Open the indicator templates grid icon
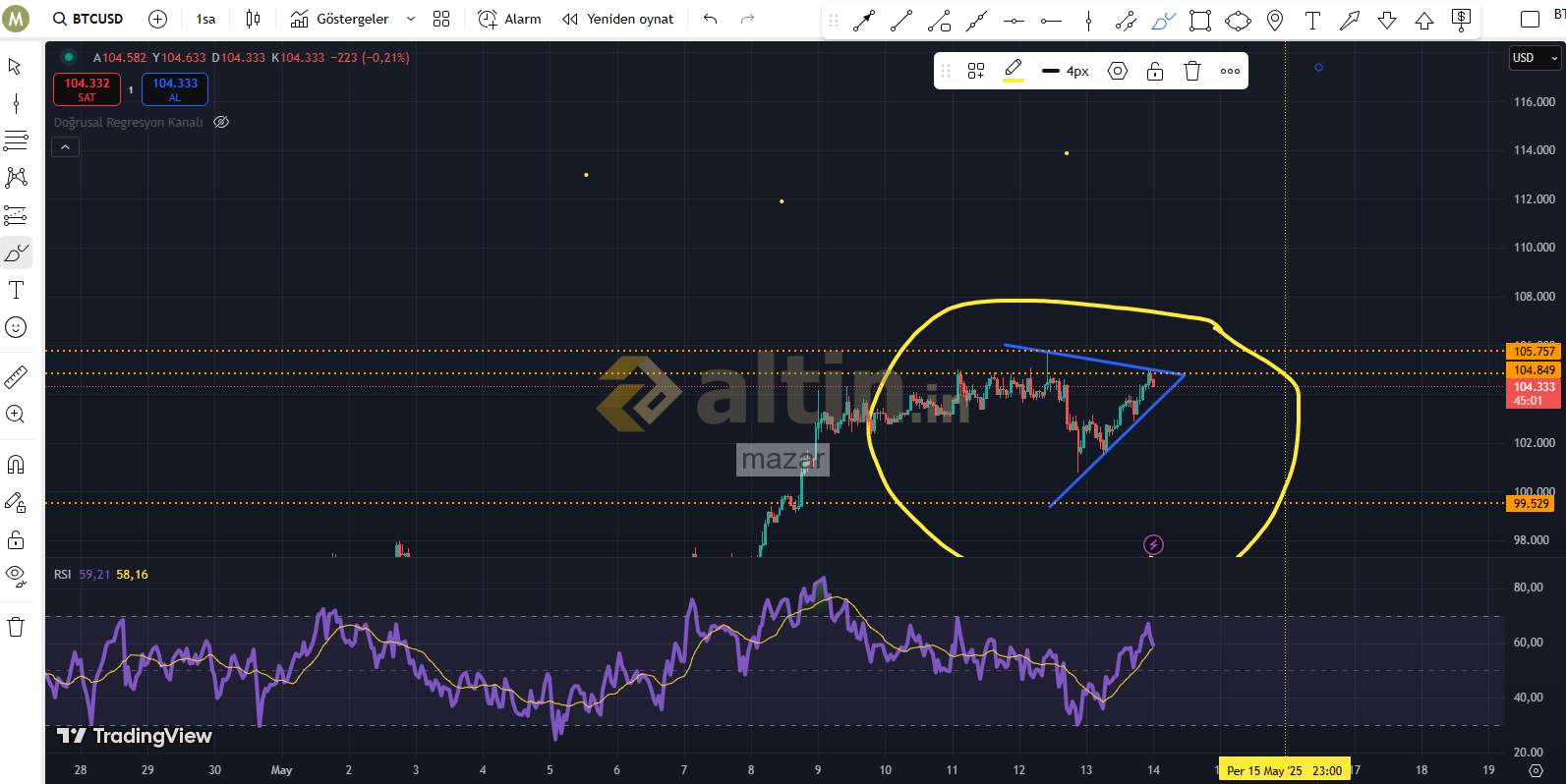 point(441,19)
